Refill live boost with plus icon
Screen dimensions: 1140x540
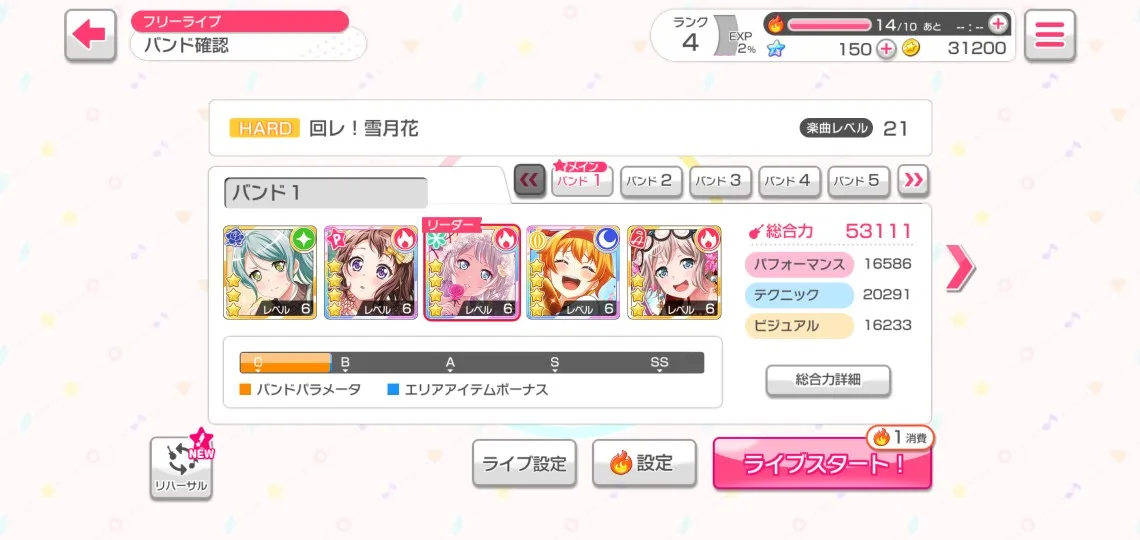pyautogui.click(x=999, y=24)
